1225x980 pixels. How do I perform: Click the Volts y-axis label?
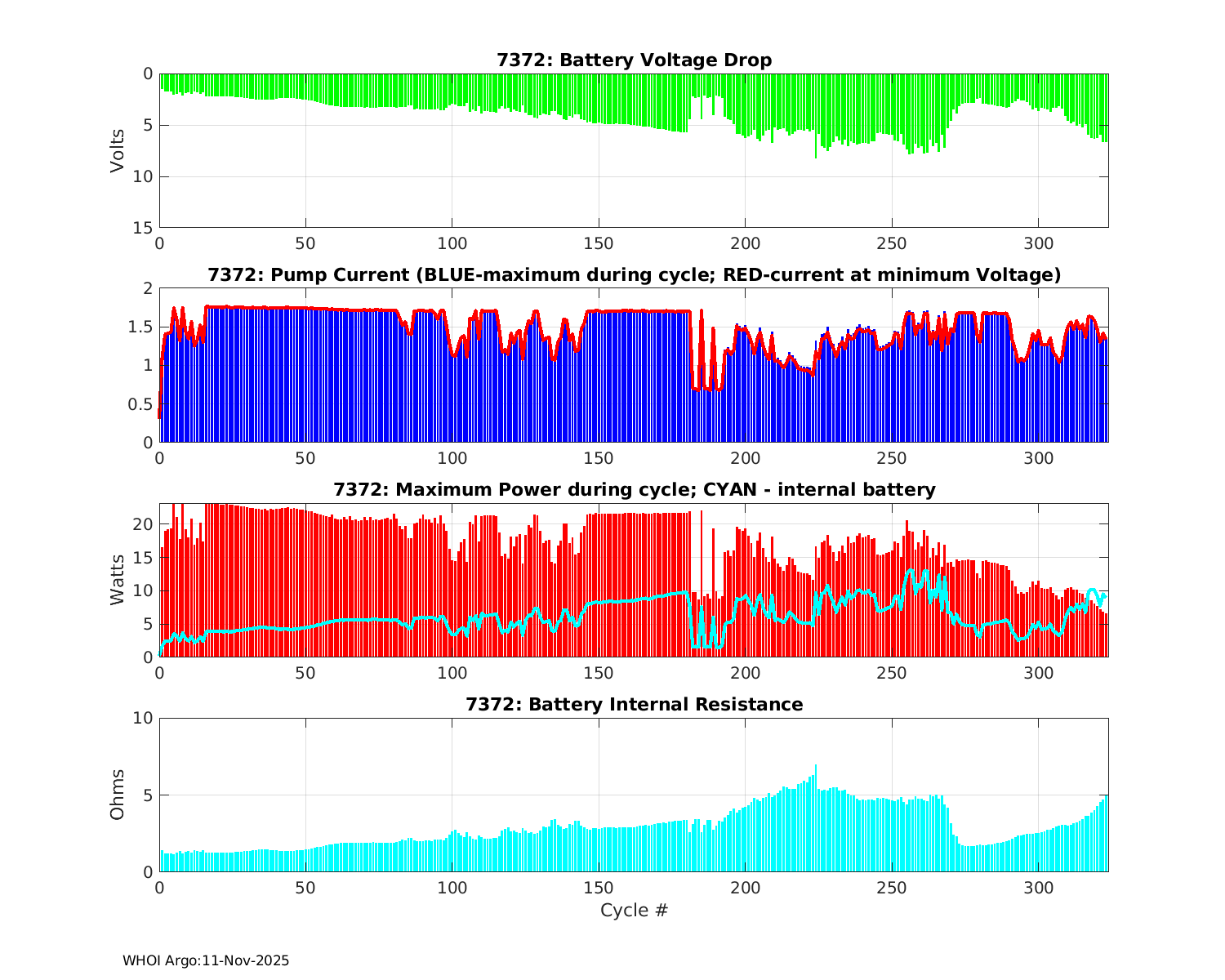click(x=118, y=150)
